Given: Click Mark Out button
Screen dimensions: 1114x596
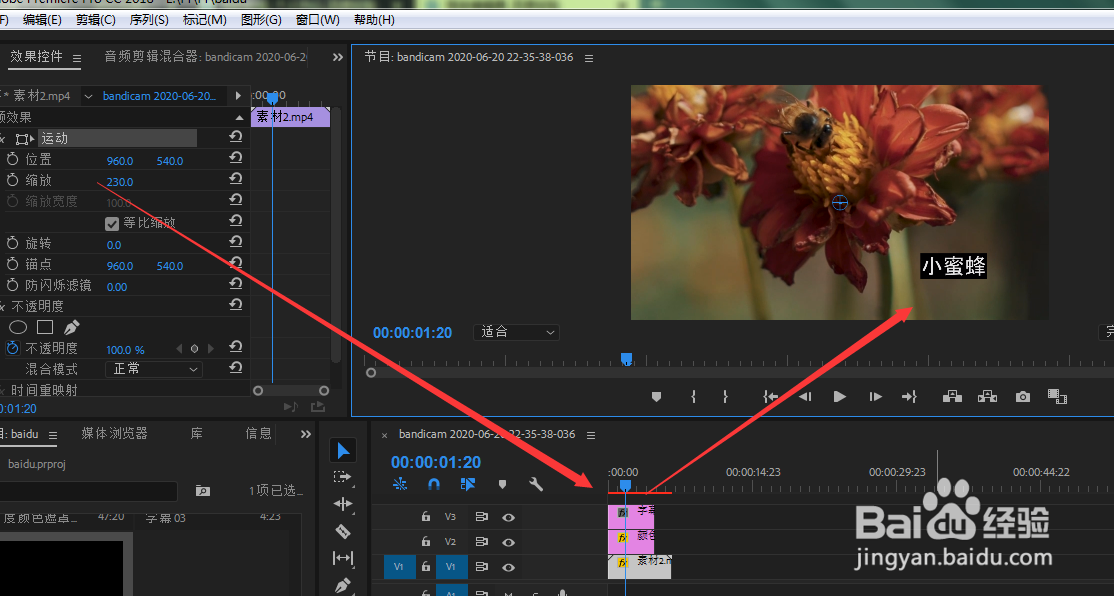Looking at the screenshot, I should tap(725, 397).
